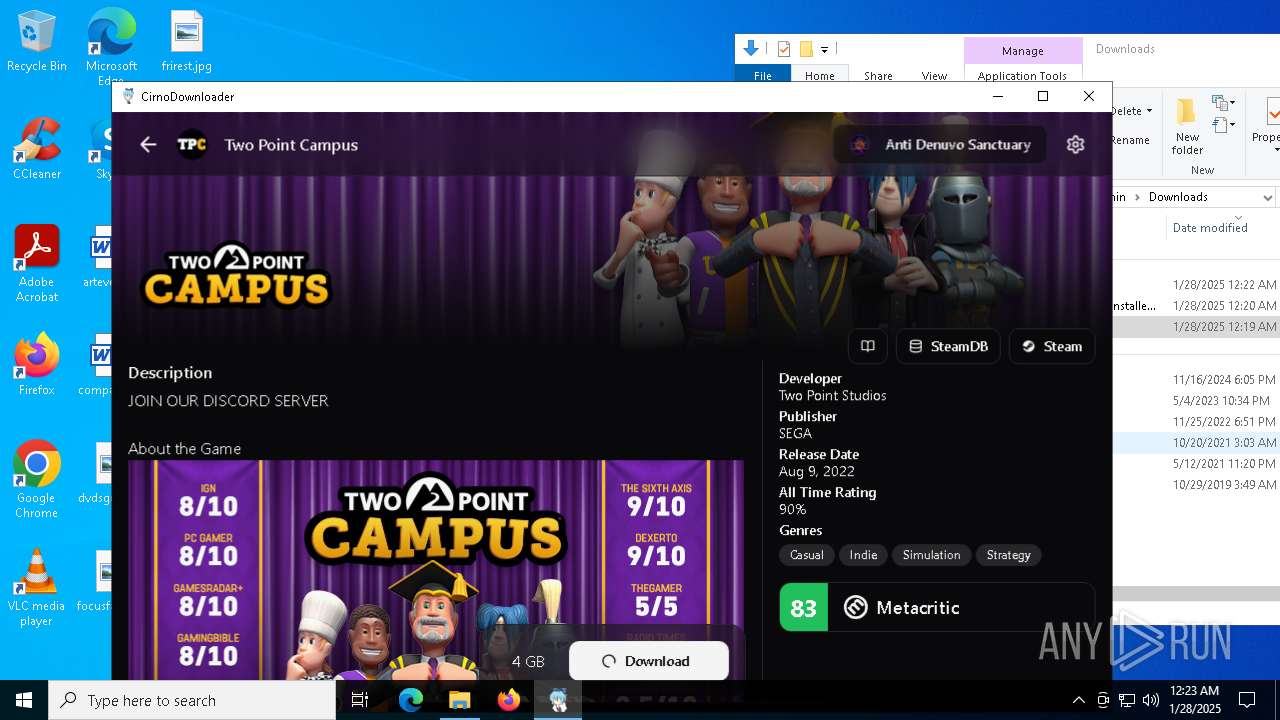Click Downloads in the address breadcrumb
The width and height of the screenshot is (1280, 720).
(1178, 197)
